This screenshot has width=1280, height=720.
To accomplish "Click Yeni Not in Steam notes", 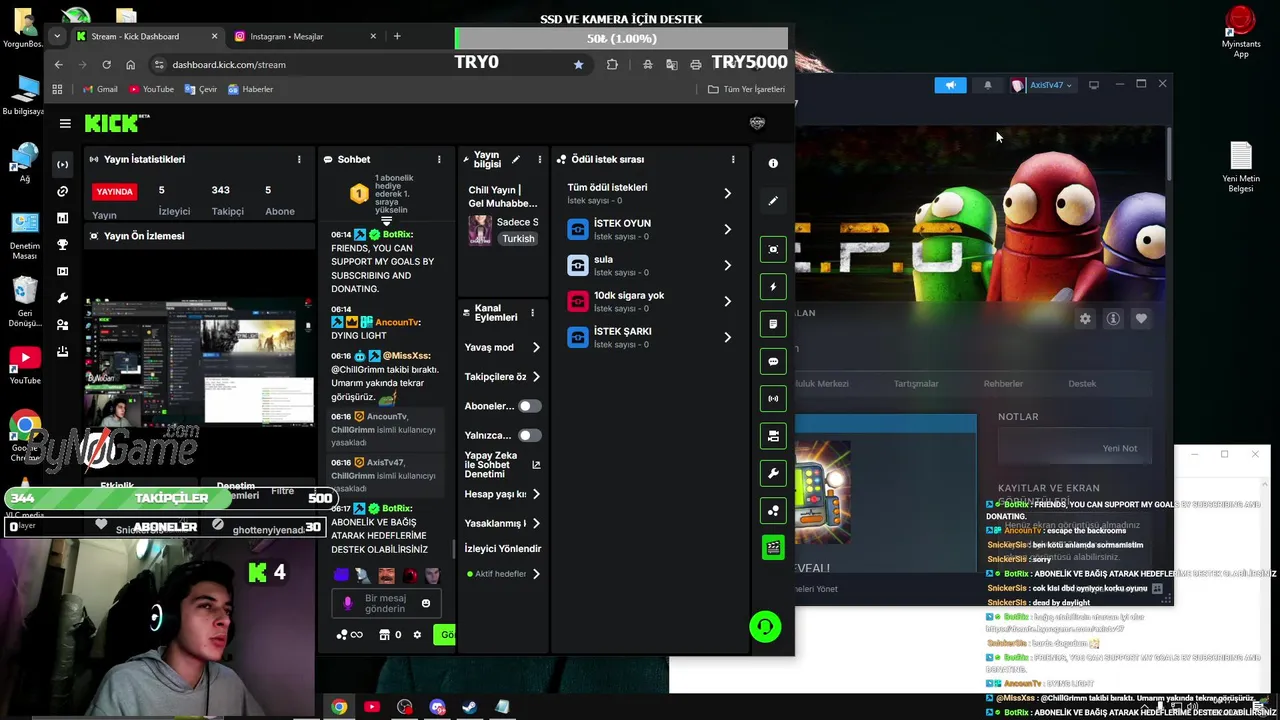I will [1119, 448].
